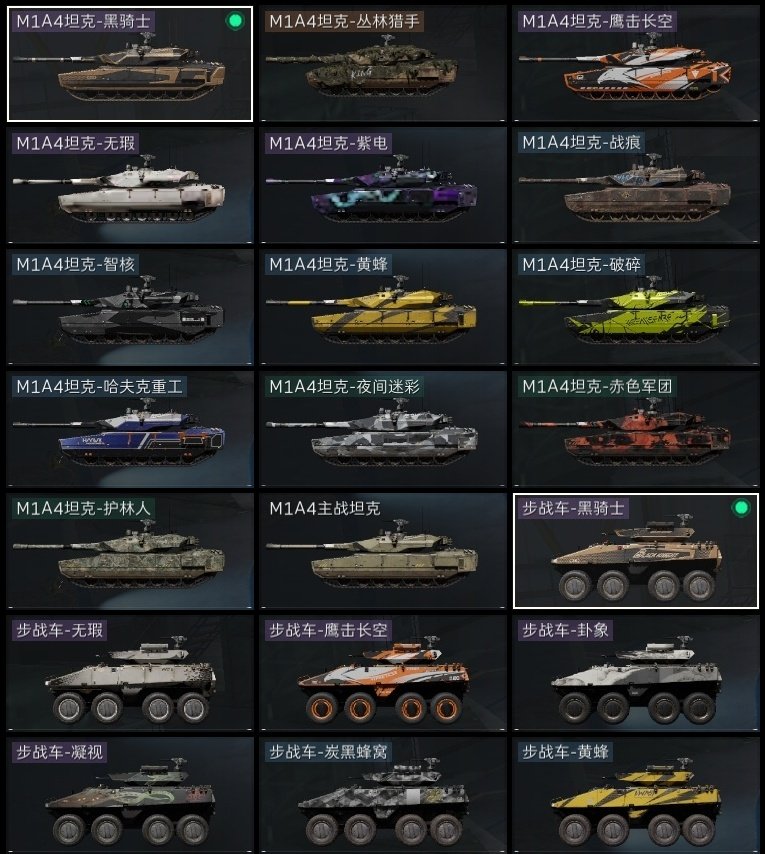Screen dimensions: 765x854
Task: Select the M1A4坦克-护林人 skin
Action: (130, 551)
